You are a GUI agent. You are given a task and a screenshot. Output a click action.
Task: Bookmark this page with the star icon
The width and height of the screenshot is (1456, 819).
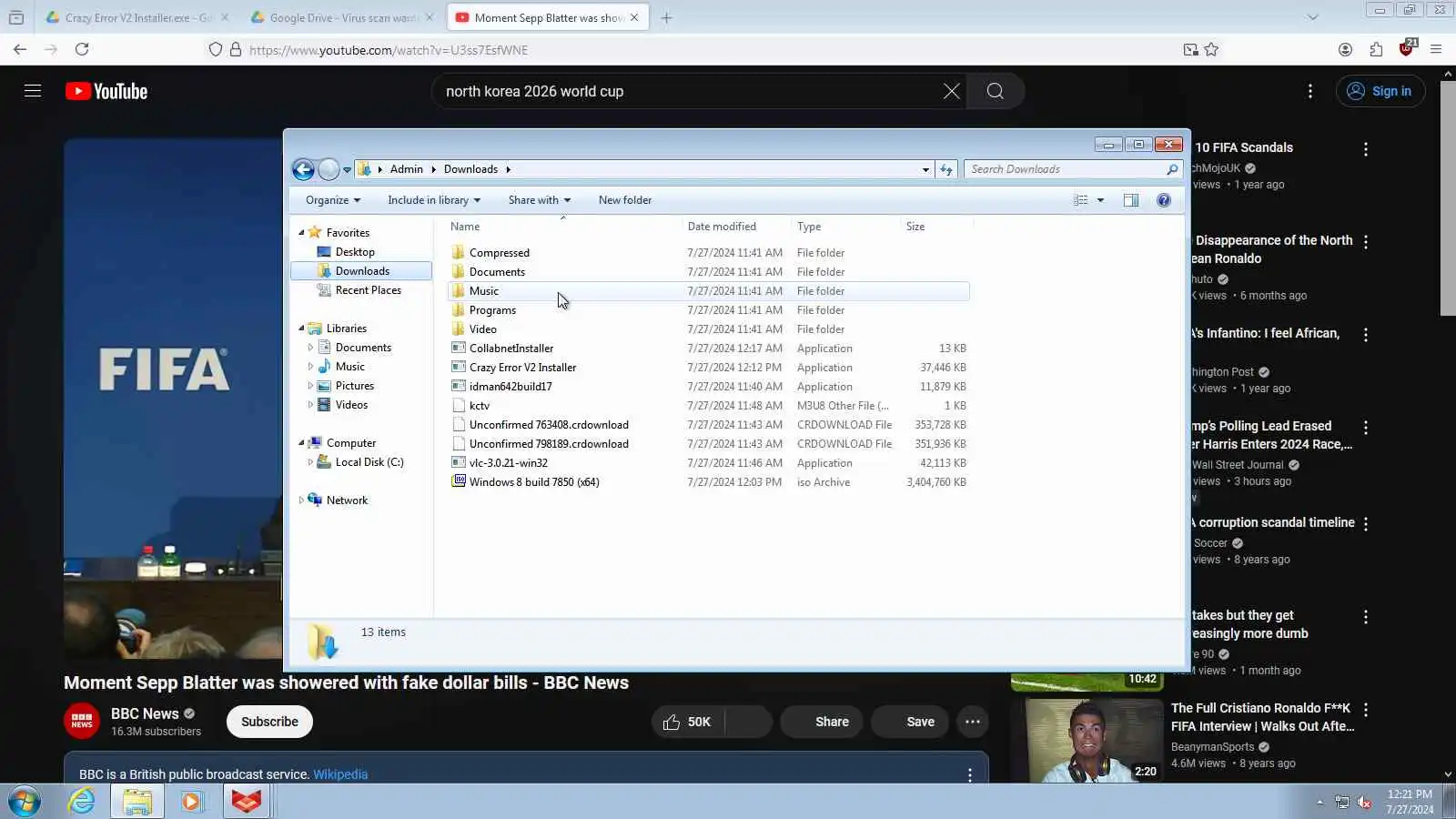(x=1211, y=50)
